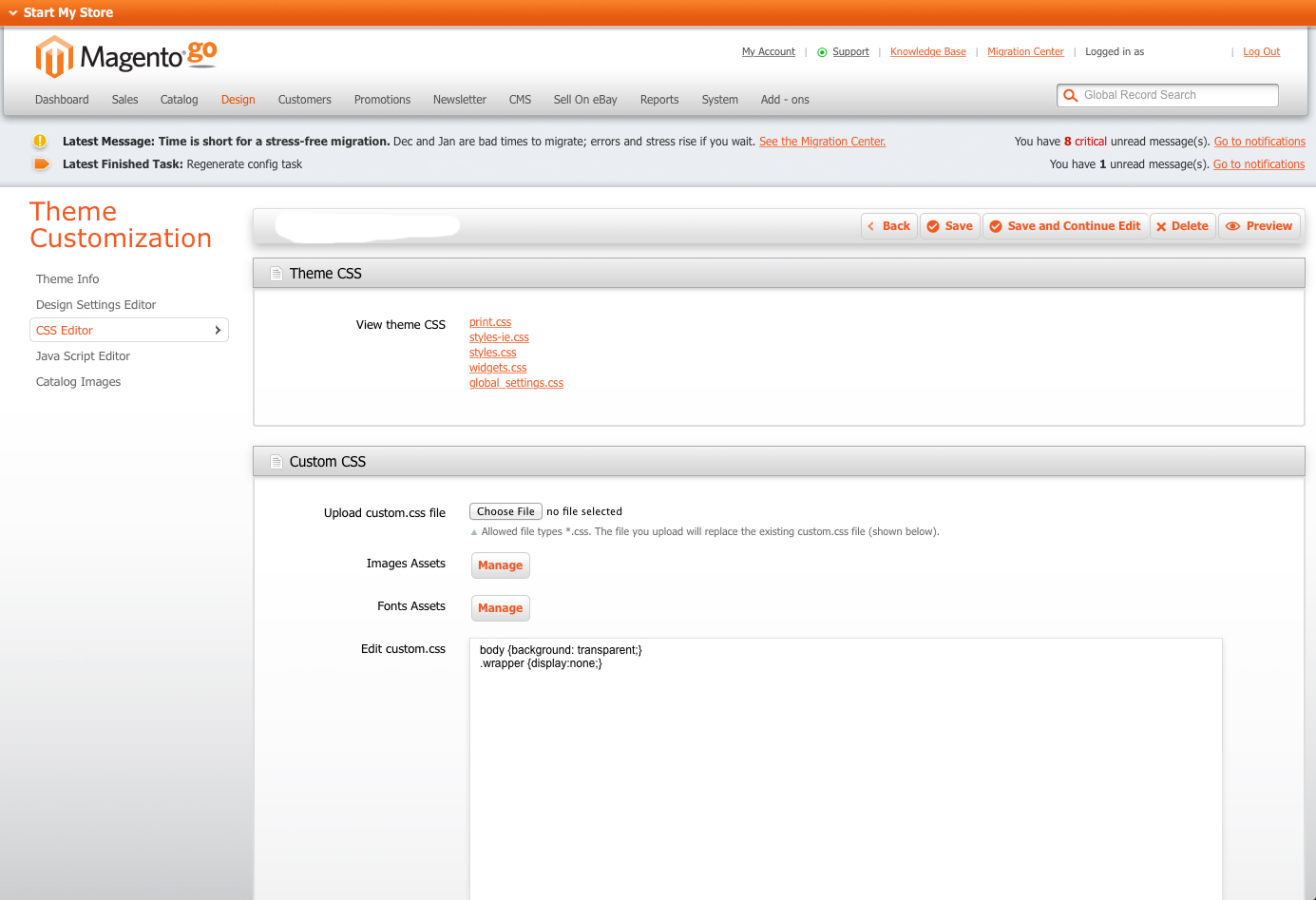Screen dimensions: 1316x900
Task: Select Design Settings Editor in sidebar
Action: (x=96, y=305)
